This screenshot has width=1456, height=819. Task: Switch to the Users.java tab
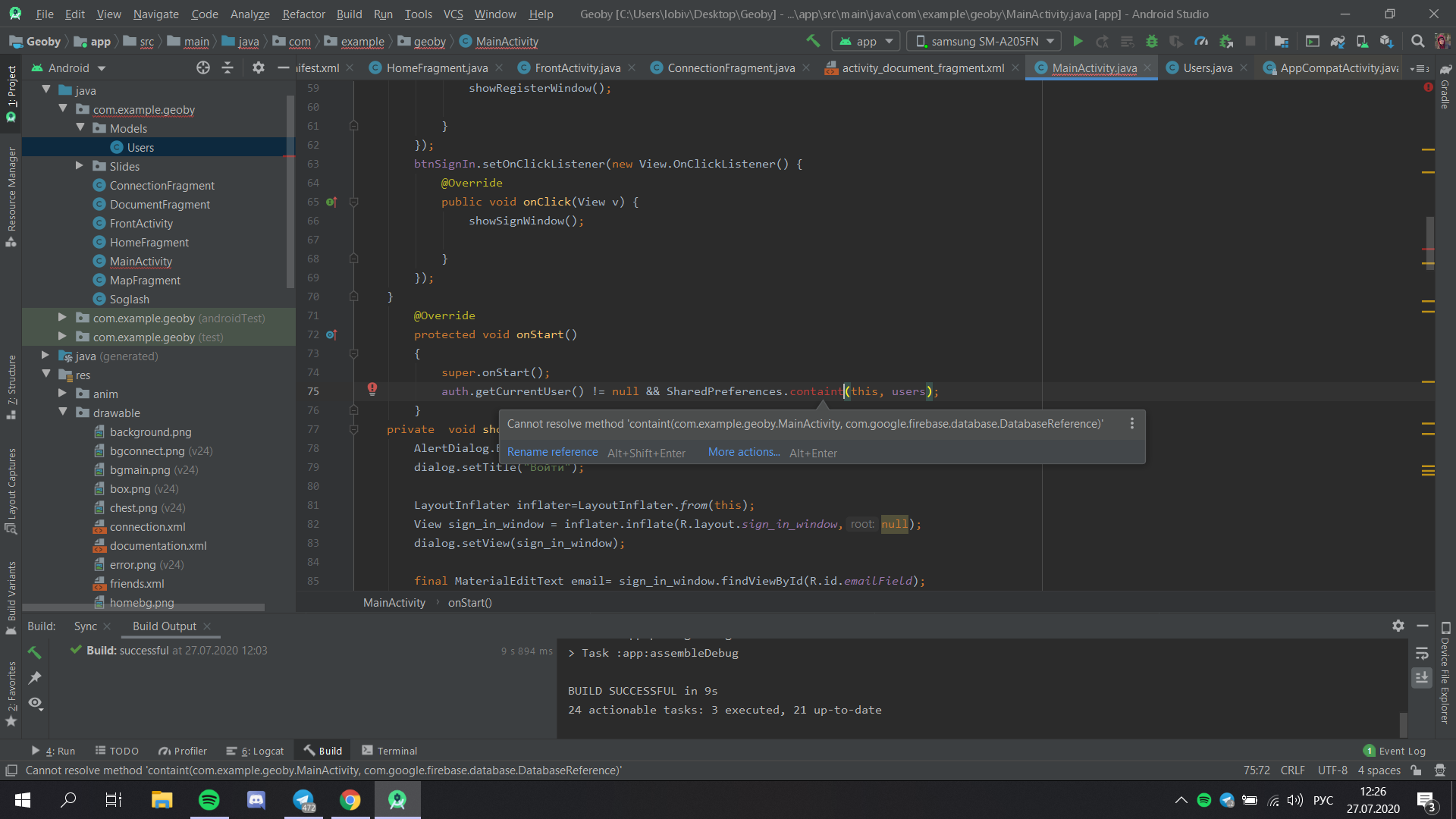[x=1207, y=68]
